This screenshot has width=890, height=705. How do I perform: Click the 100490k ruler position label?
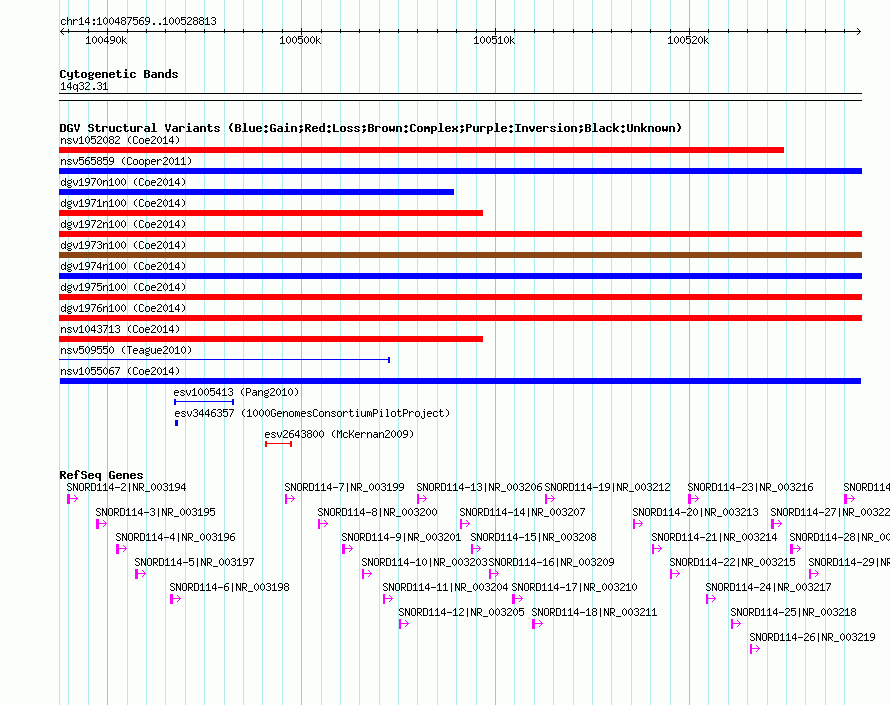106,40
